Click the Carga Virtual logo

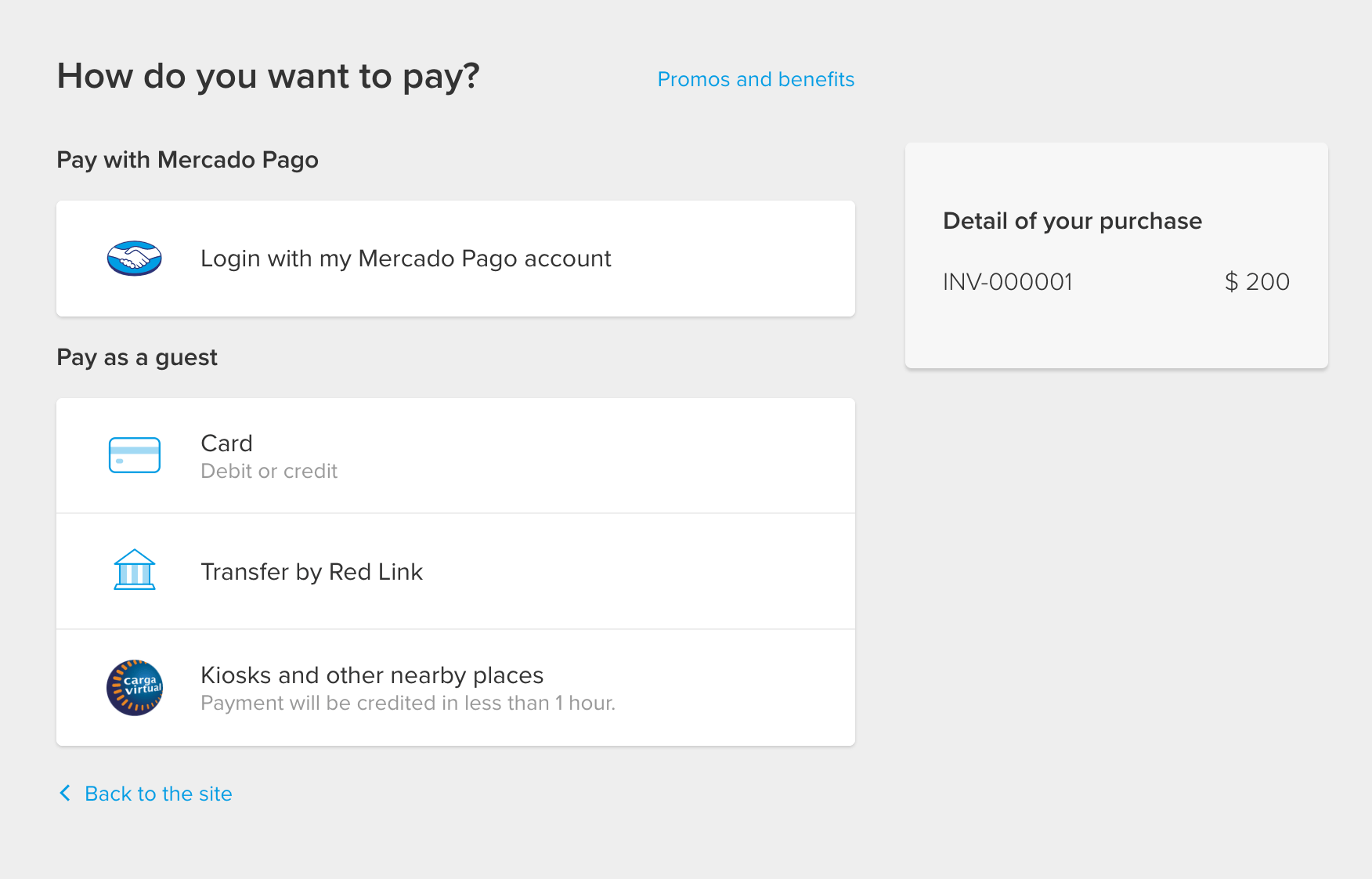(x=134, y=688)
